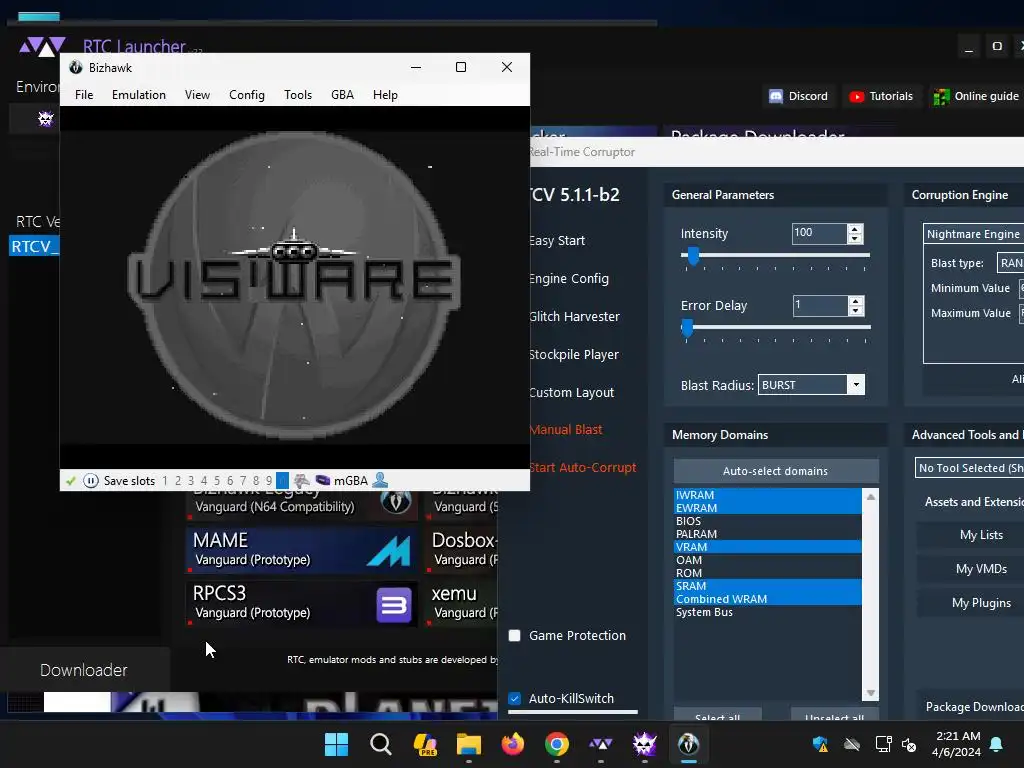Launch the xemu Vanguard card
The image size is (1024, 768).
point(463,602)
